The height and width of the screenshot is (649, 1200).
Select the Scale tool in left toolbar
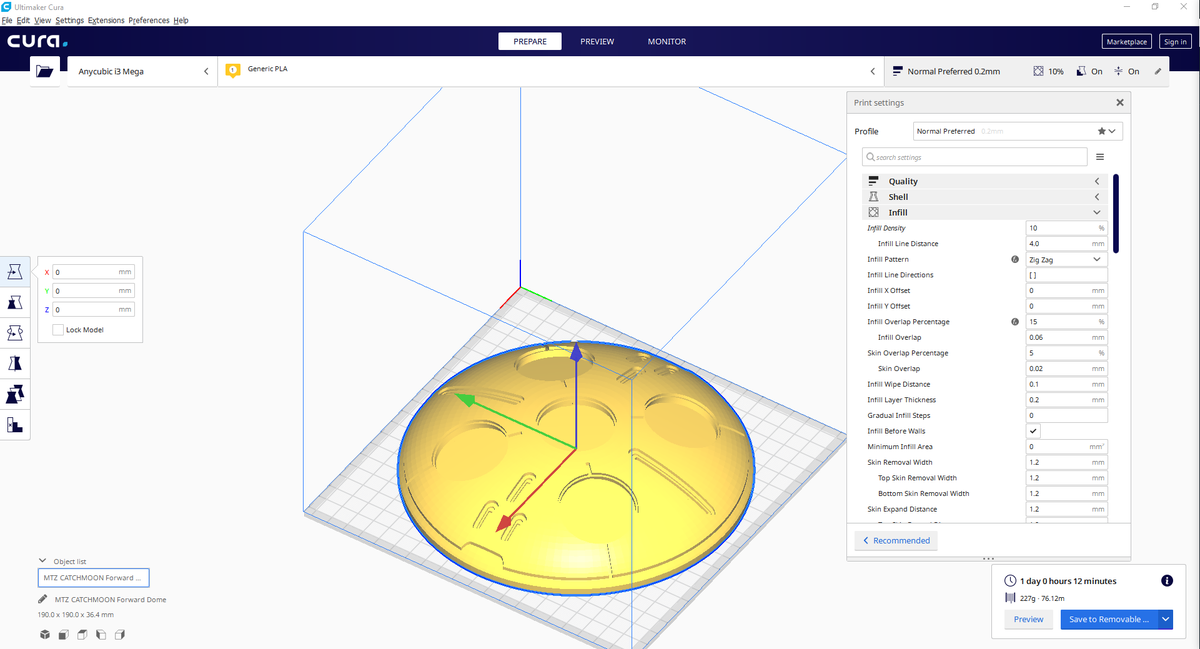[15, 302]
